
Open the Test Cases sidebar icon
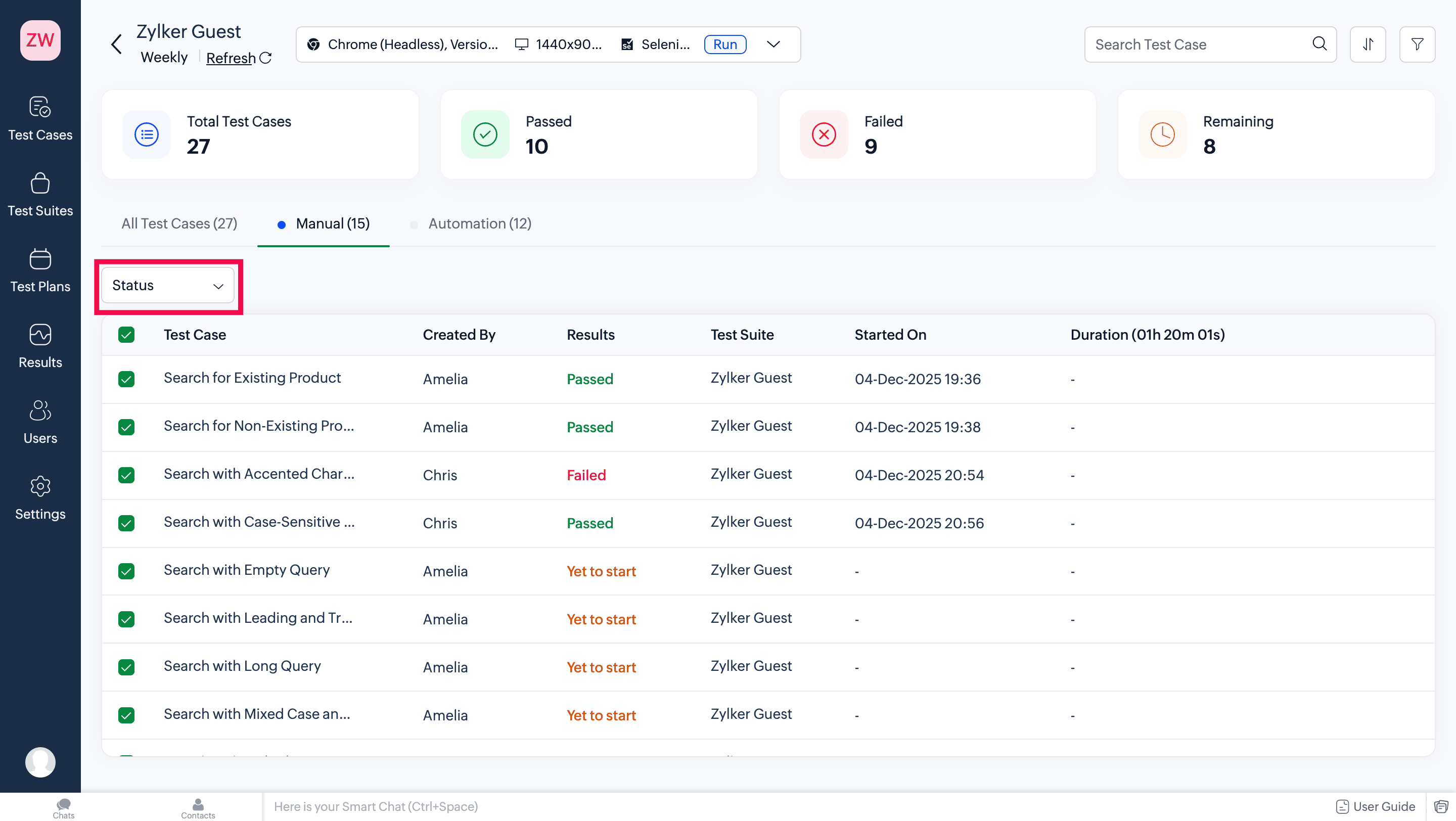(40, 119)
